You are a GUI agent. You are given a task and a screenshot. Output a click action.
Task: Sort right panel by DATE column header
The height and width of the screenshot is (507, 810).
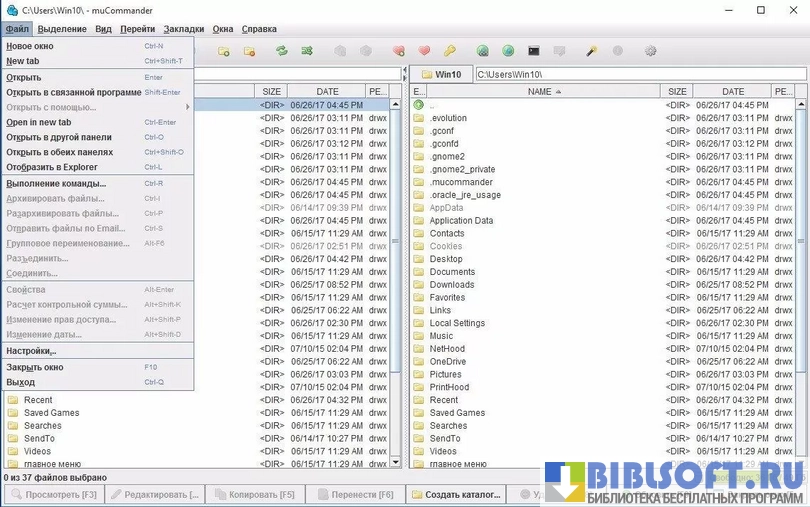coord(732,91)
